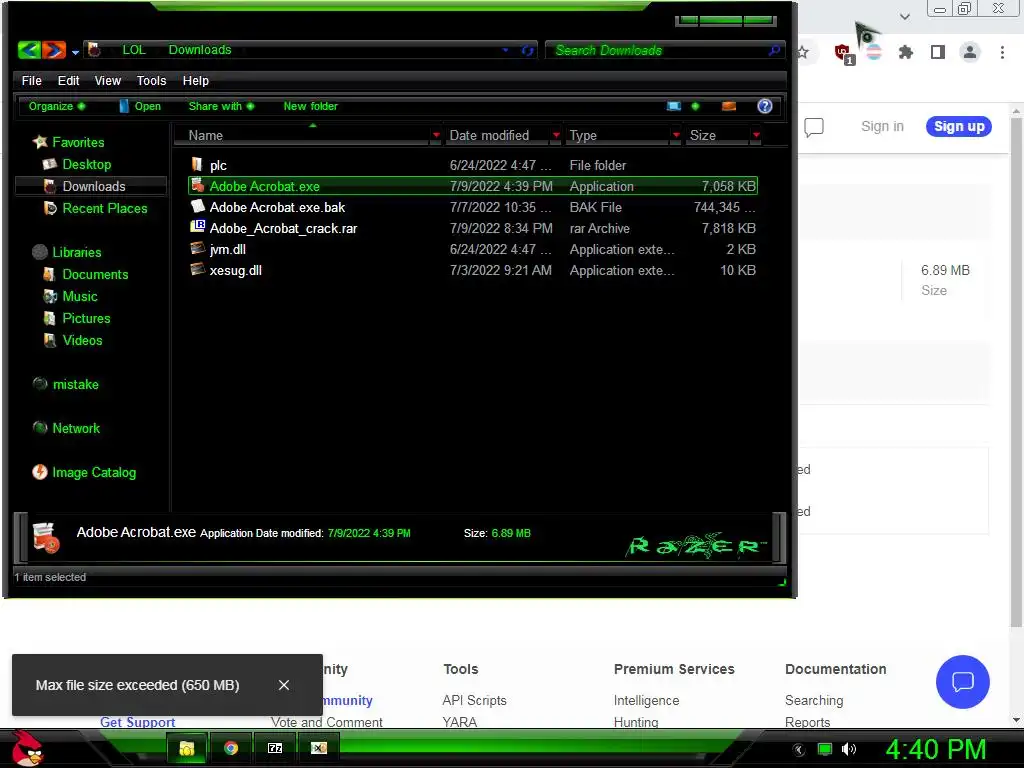The image size is (1024, 768).
Task: Open the Edit menu
Action: 68,80
